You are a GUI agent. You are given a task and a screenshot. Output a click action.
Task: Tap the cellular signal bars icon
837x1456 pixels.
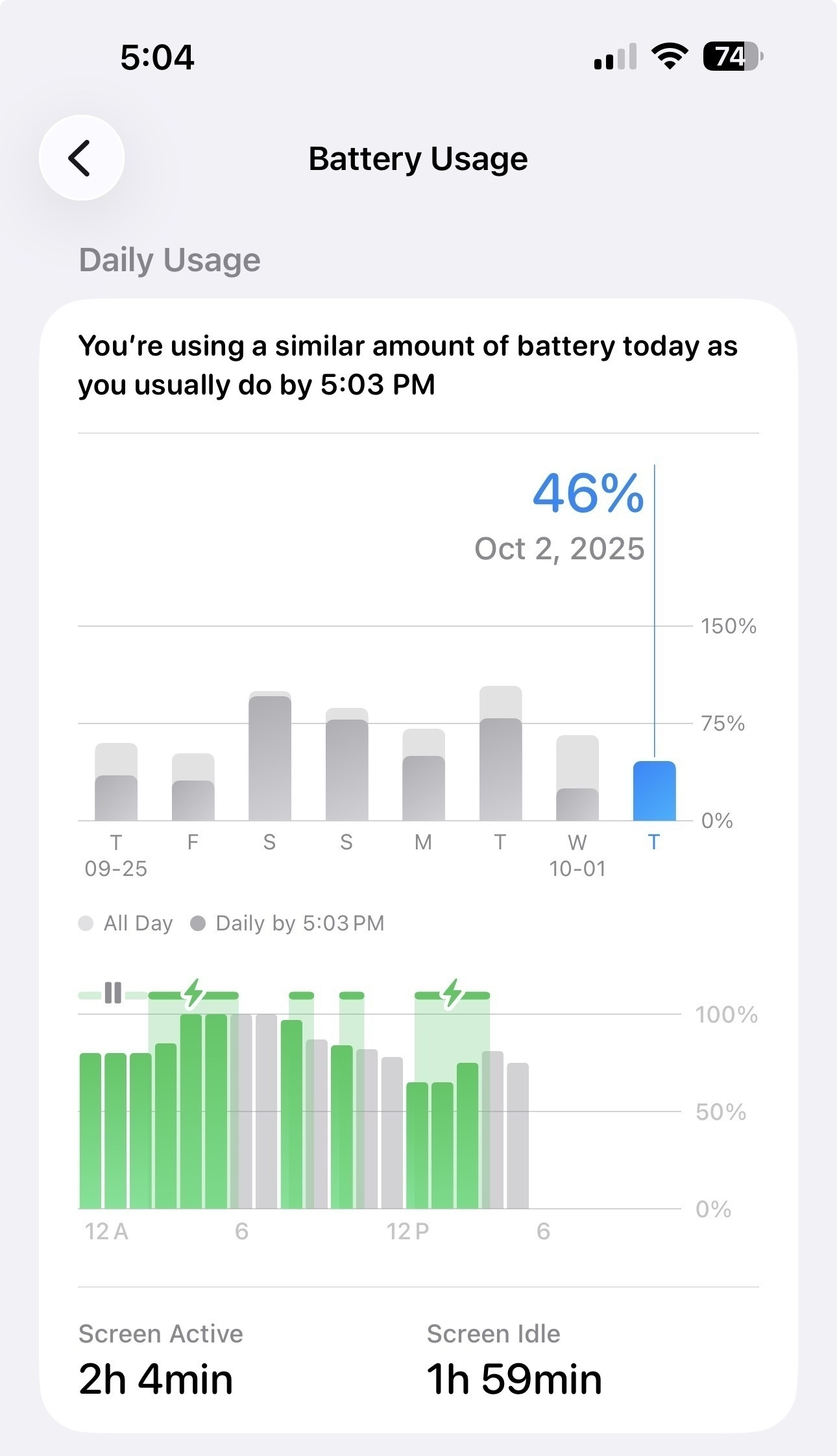click(x=614, y=57)
